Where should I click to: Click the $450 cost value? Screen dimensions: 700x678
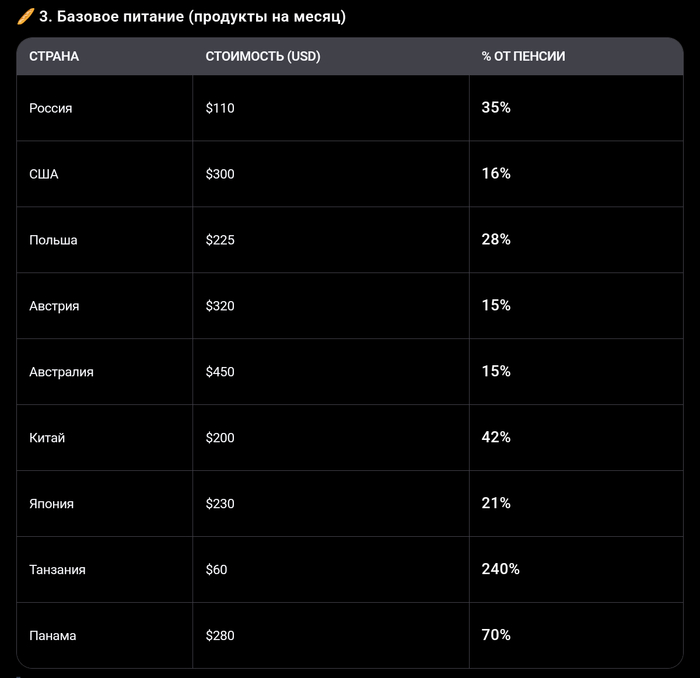tap(220, 372)
